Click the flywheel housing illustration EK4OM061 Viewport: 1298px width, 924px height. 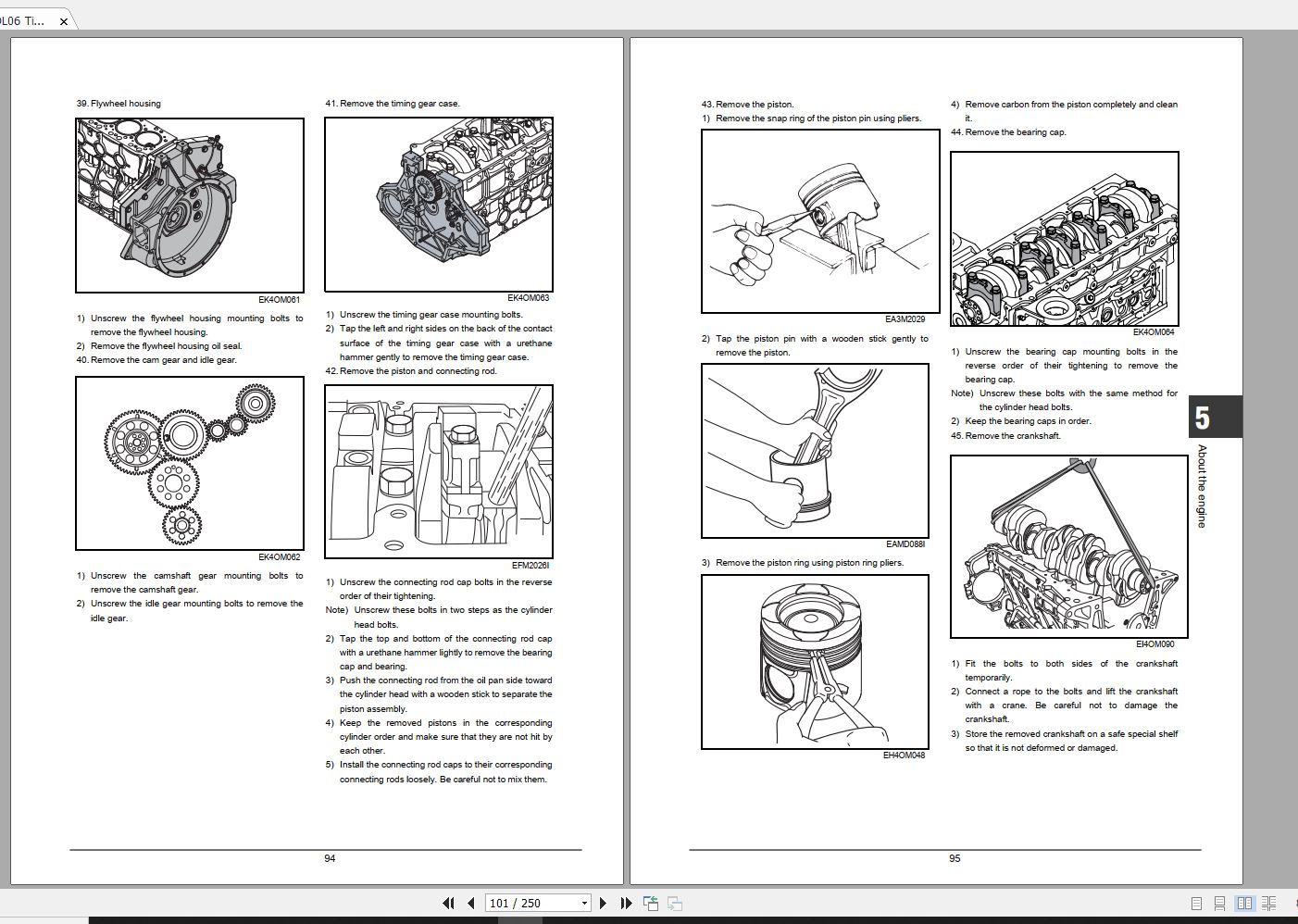(190, 205)
